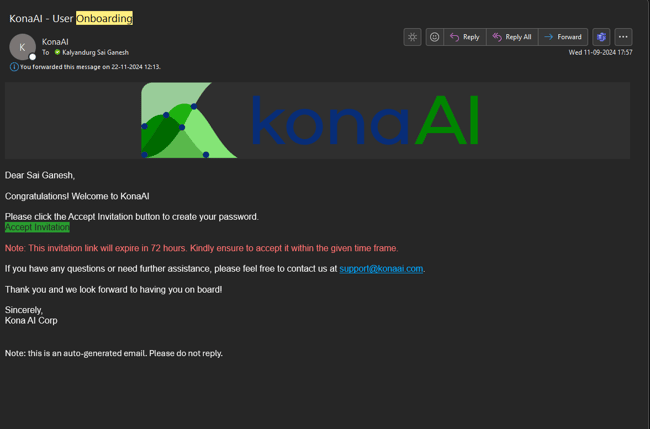Open the KonaAI sender avatar
The image size is (650, 429).
22,47
